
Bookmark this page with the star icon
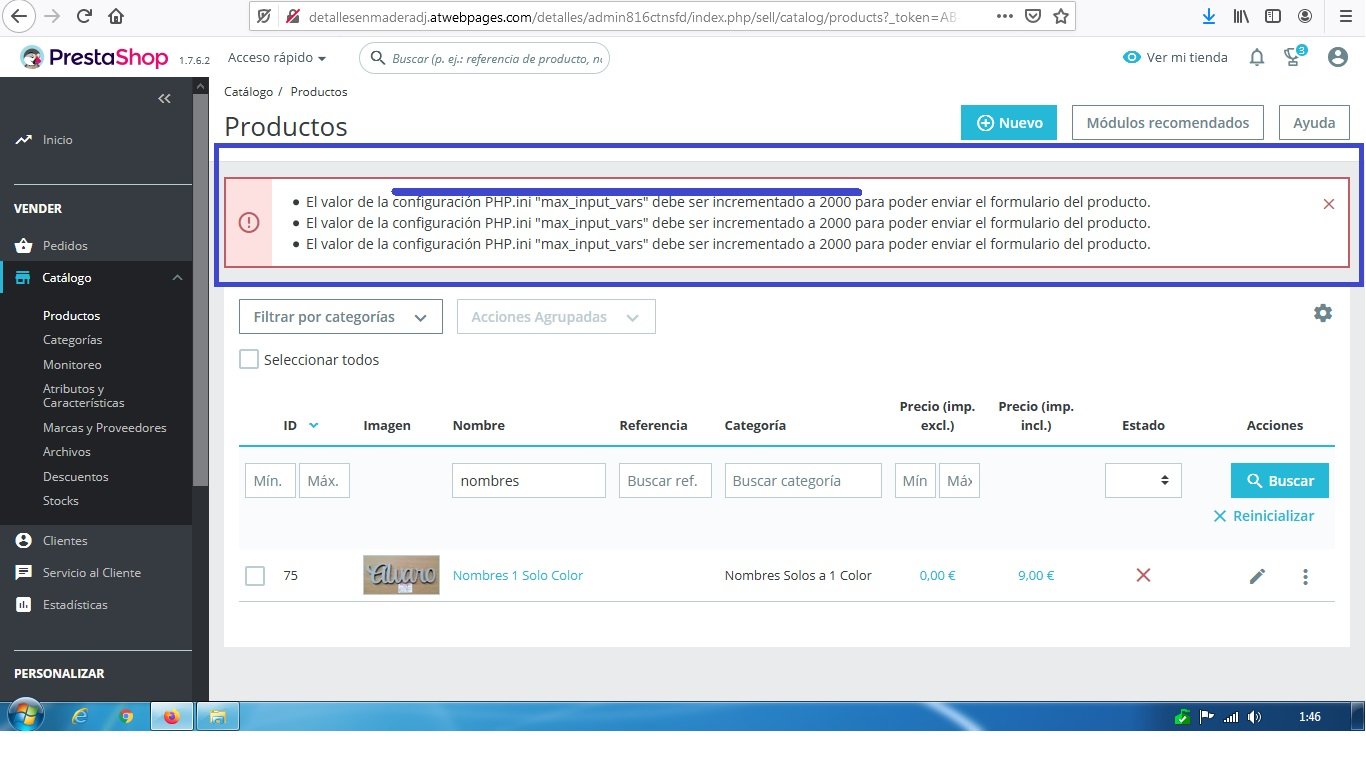coord(1061,16)
